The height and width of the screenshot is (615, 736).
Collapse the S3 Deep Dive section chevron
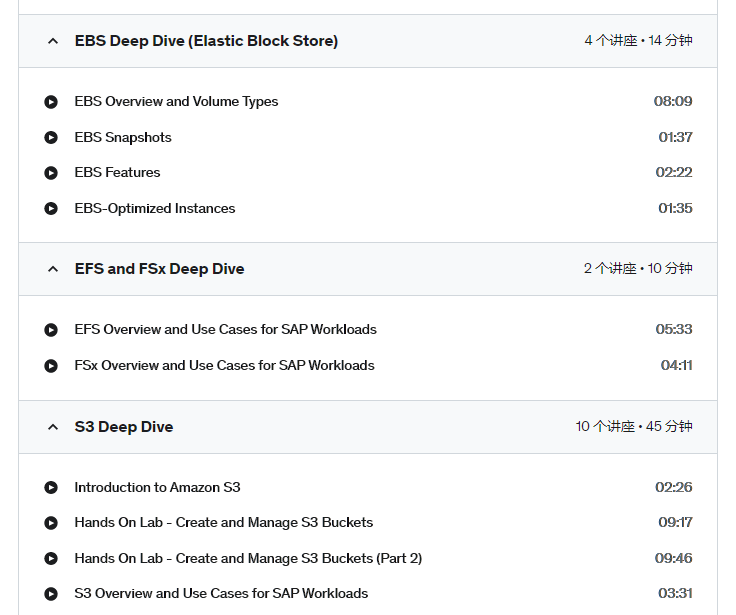click(53, 427)
